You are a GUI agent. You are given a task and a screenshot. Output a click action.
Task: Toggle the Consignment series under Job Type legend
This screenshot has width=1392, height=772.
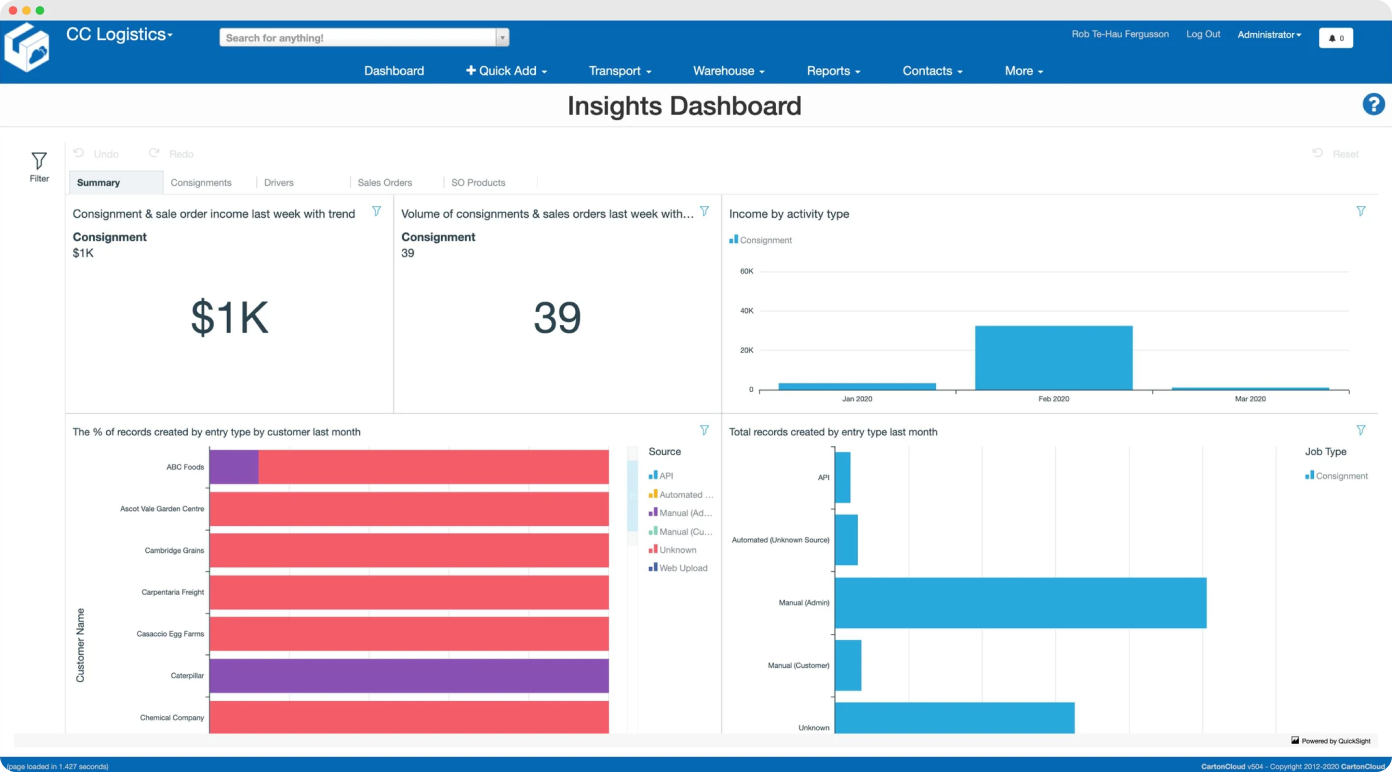pos(1336,475)
